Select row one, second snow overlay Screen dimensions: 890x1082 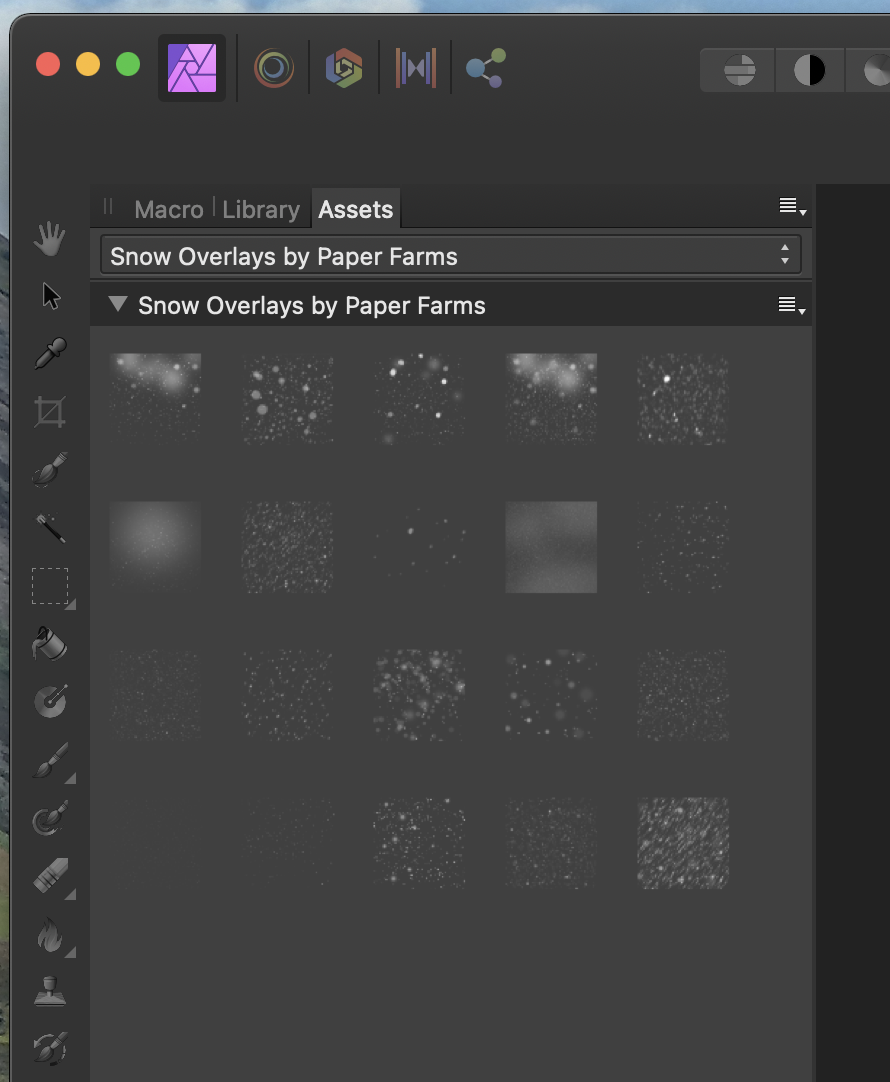[287, 398]
